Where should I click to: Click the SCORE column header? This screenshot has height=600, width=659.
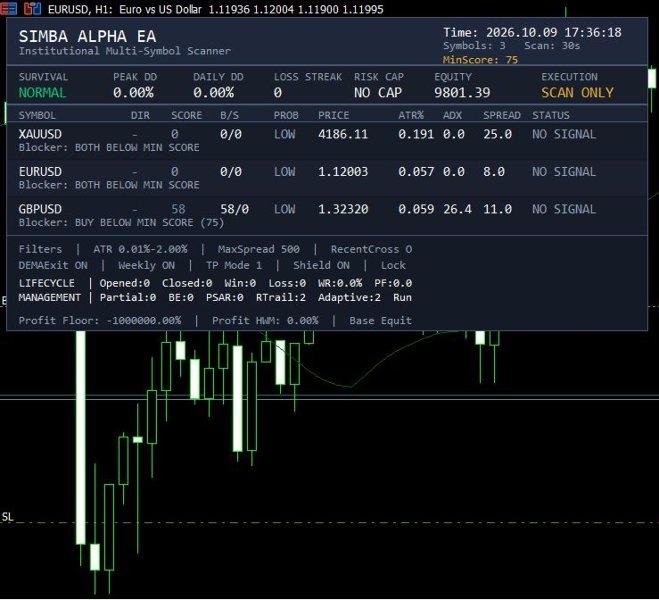pyautogui.click(x=187, y=116)
